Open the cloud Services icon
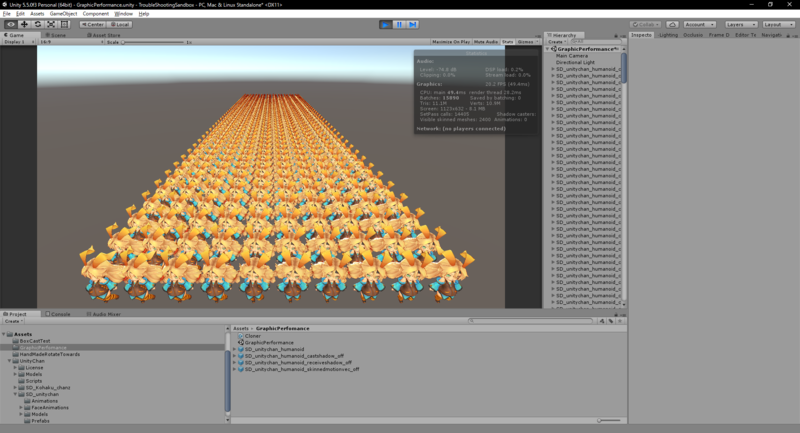Viewport: 800px width, 433px height. 672,24
